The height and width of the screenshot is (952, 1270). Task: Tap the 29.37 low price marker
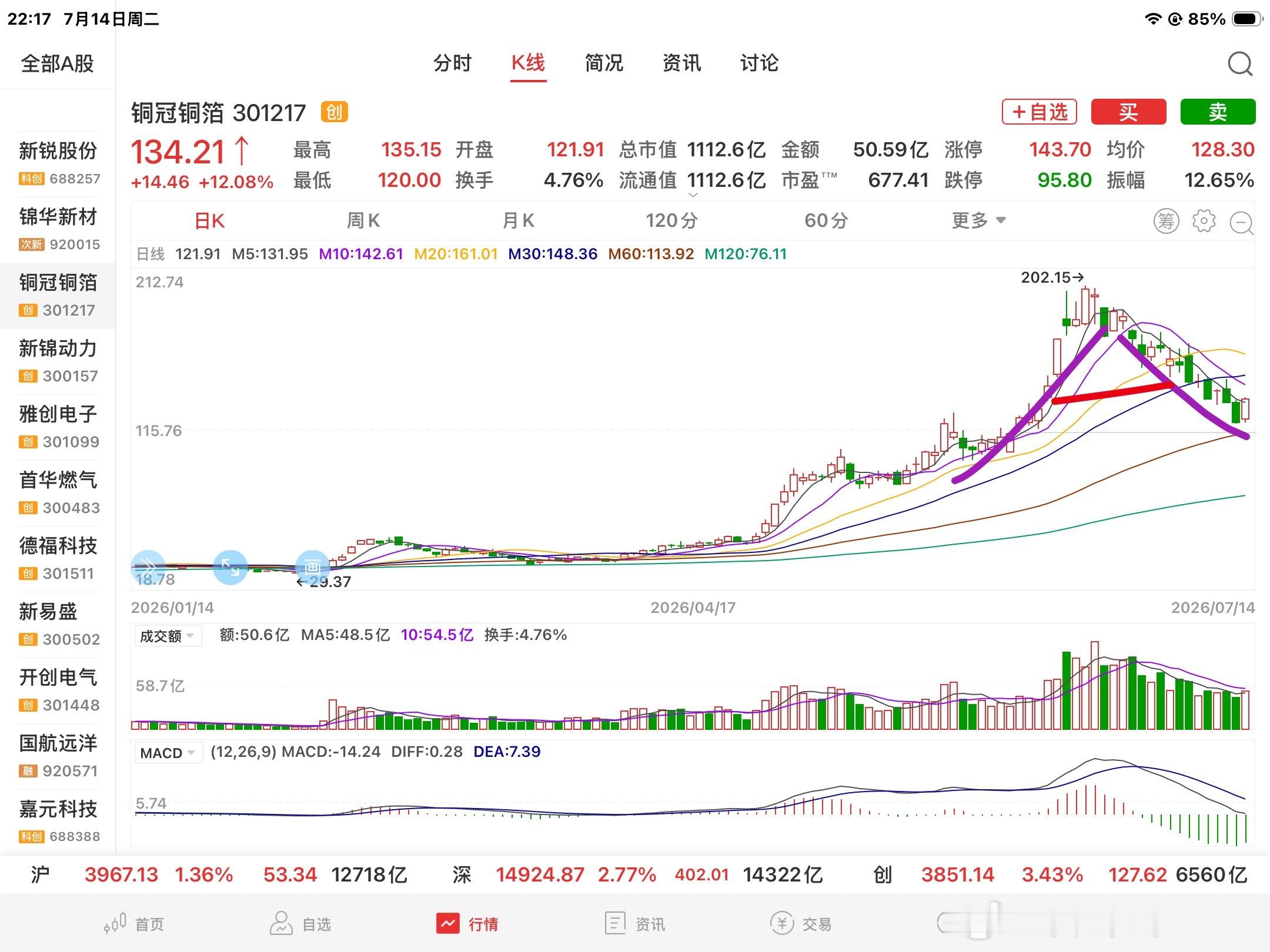pos(323,582)
